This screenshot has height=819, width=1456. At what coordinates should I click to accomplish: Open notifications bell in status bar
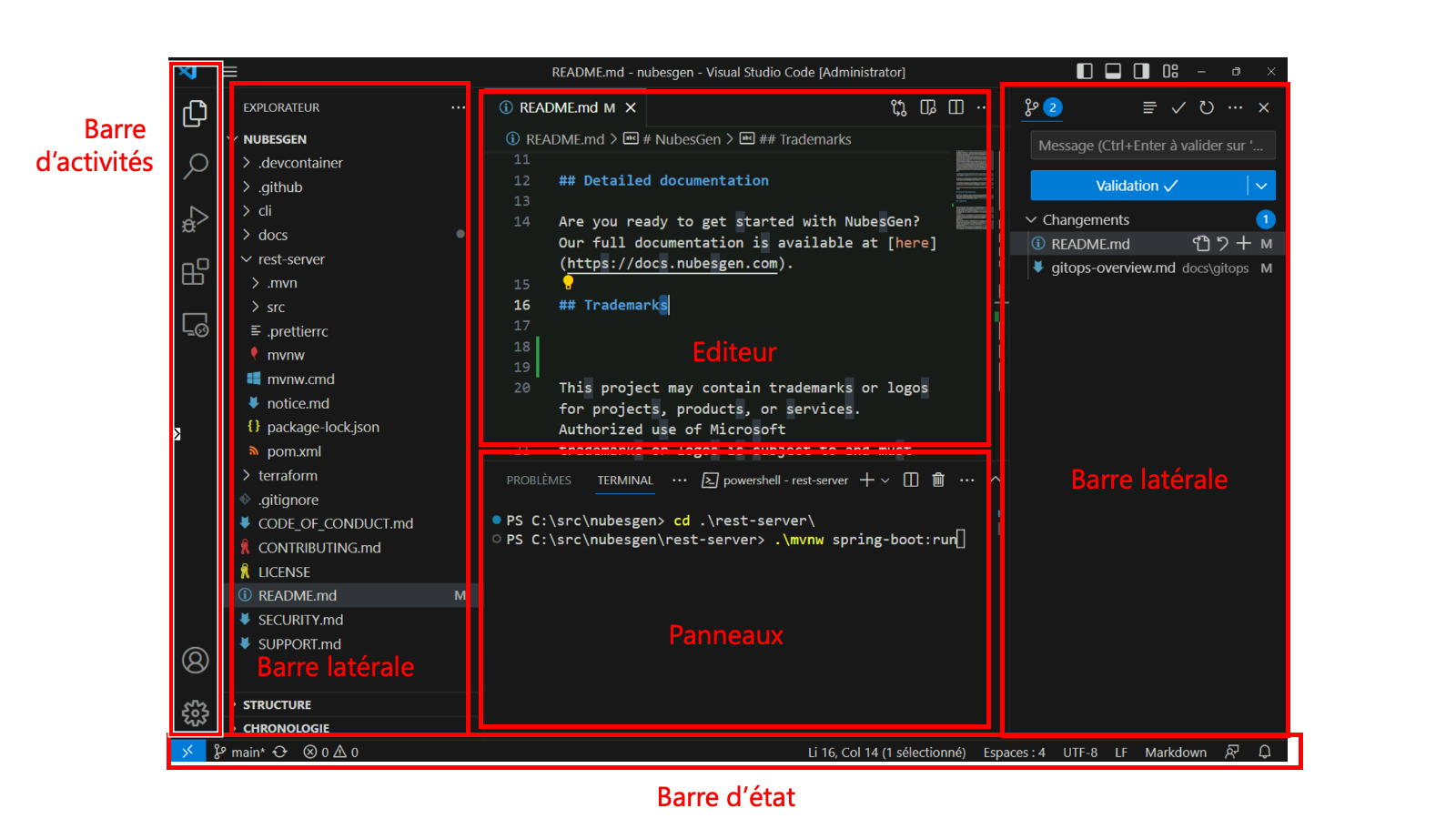[1265, 752]
